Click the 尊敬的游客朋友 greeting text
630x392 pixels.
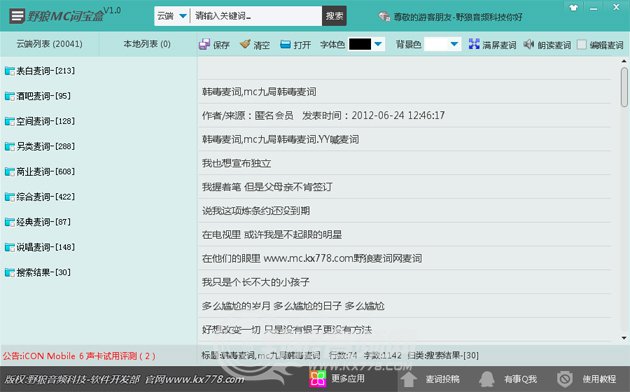[458, 17]
